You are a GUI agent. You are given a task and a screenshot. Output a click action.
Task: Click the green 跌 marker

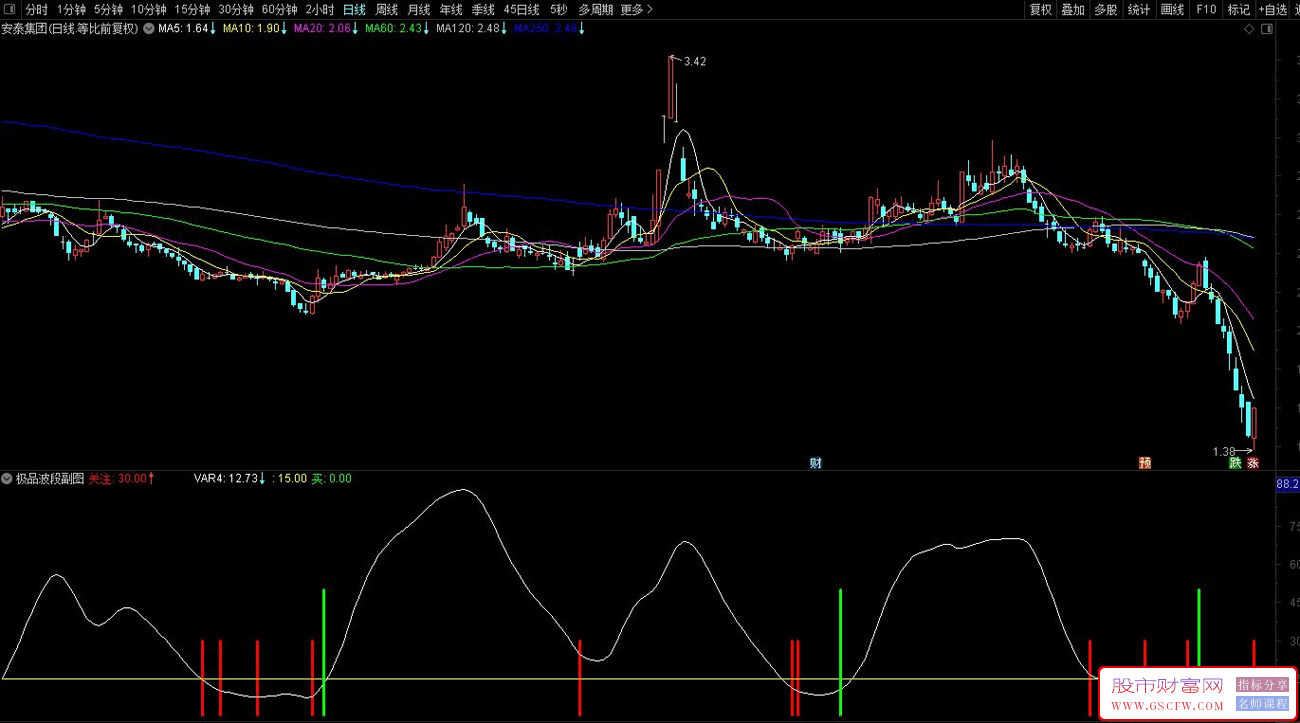coord(1235,463)
